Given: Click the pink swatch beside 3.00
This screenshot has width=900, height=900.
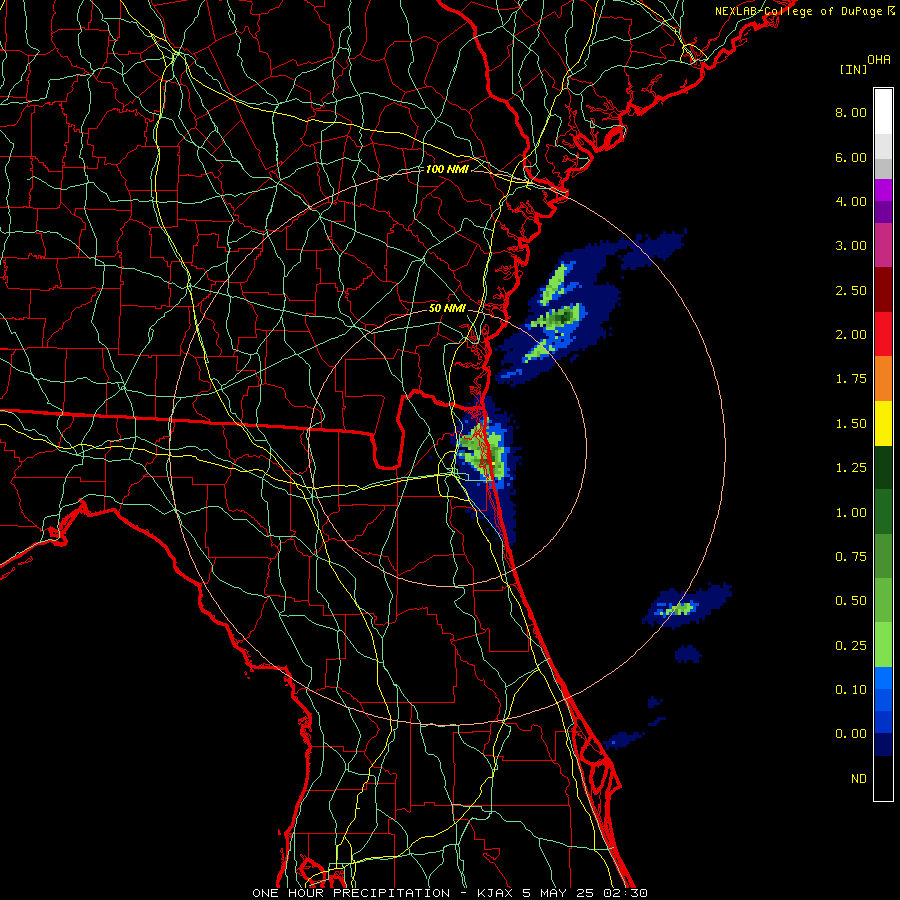Looking at the screenshot, I should (883, 245).
